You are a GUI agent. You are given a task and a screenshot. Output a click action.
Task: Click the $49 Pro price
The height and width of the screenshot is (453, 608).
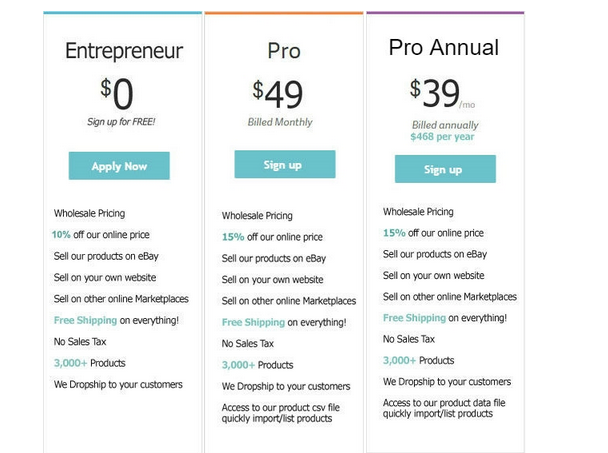[278, 94]
